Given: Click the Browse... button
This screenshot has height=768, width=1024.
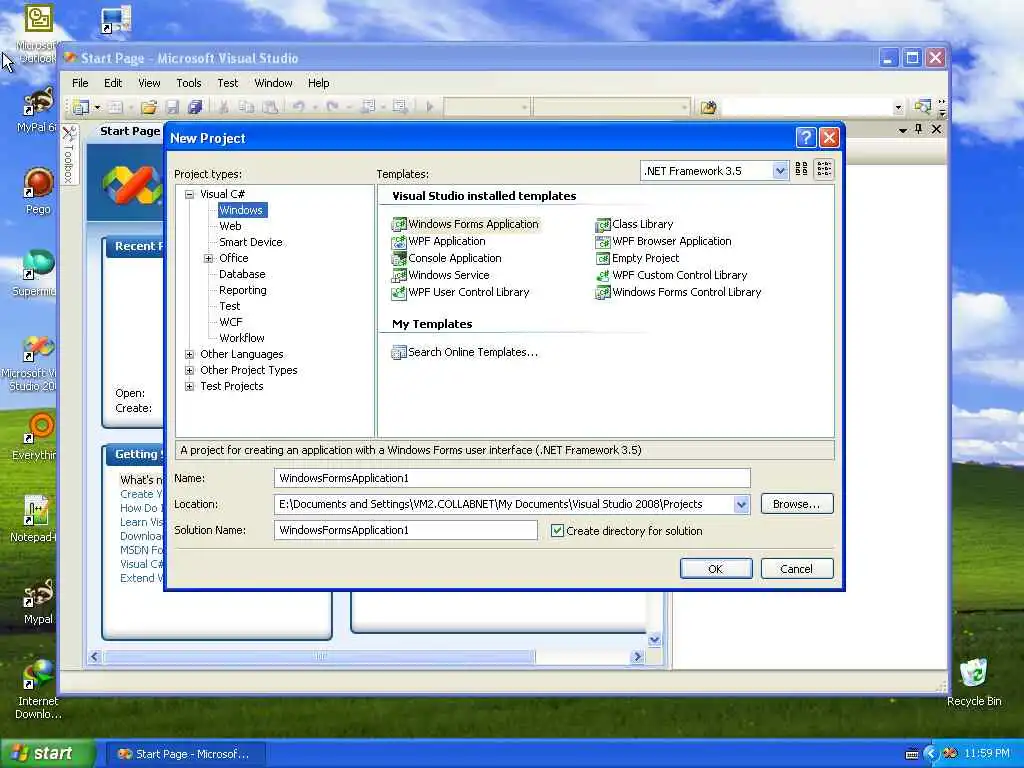Looking at the screenshot, I should (x=797, y=504).
